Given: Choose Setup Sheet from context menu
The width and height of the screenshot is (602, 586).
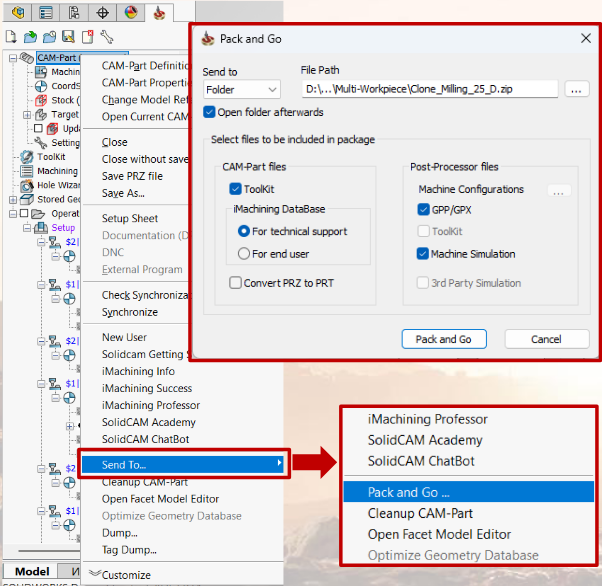Looking at the screenshot, I should coord(130,219).
